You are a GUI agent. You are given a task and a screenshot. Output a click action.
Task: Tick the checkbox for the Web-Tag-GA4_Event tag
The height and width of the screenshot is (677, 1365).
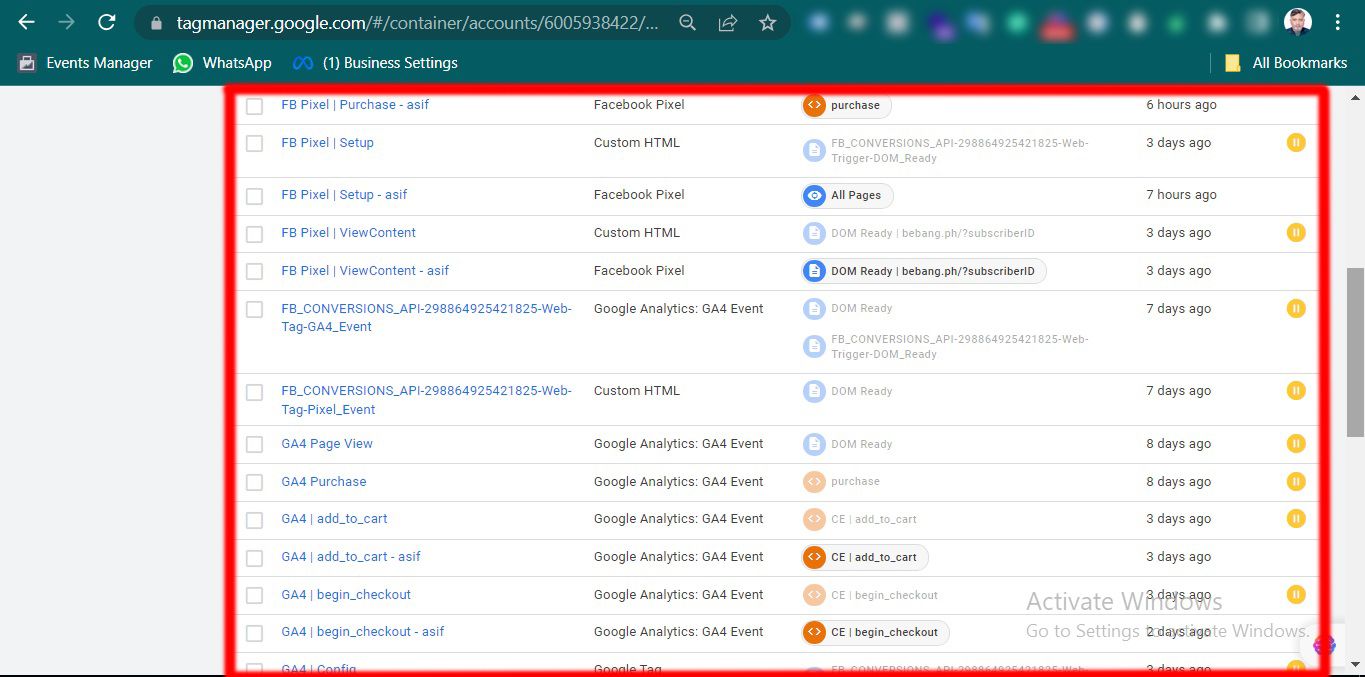(x=254, y=310)
